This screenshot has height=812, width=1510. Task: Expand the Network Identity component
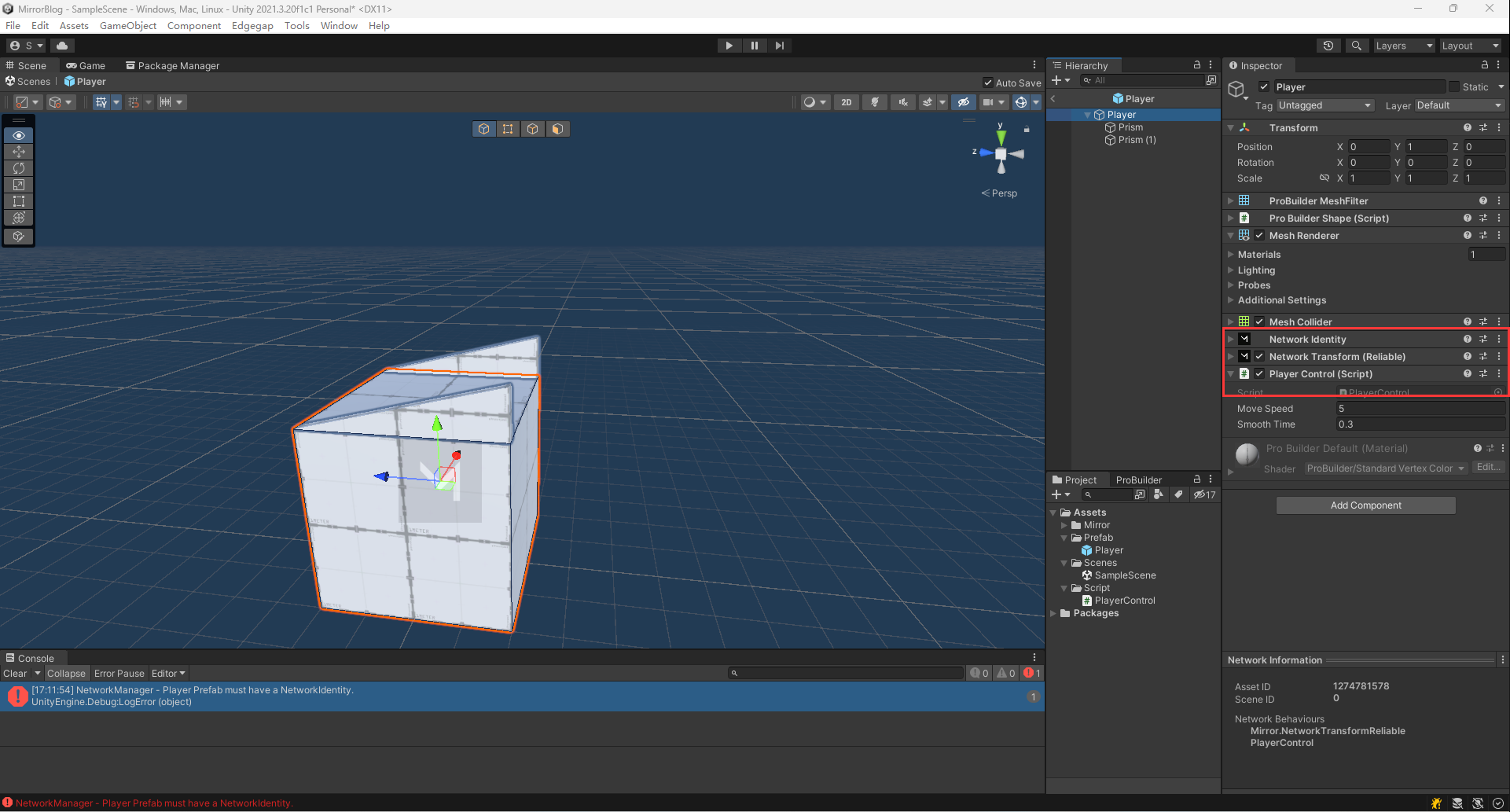1231,340
